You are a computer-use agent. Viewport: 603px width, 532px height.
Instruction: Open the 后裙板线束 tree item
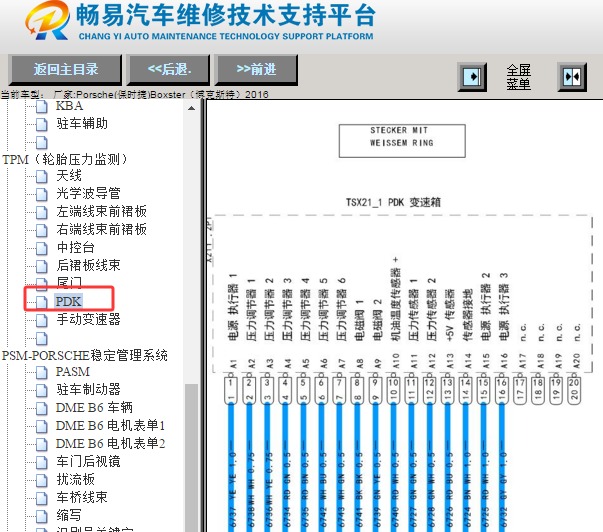click(88, 265)
